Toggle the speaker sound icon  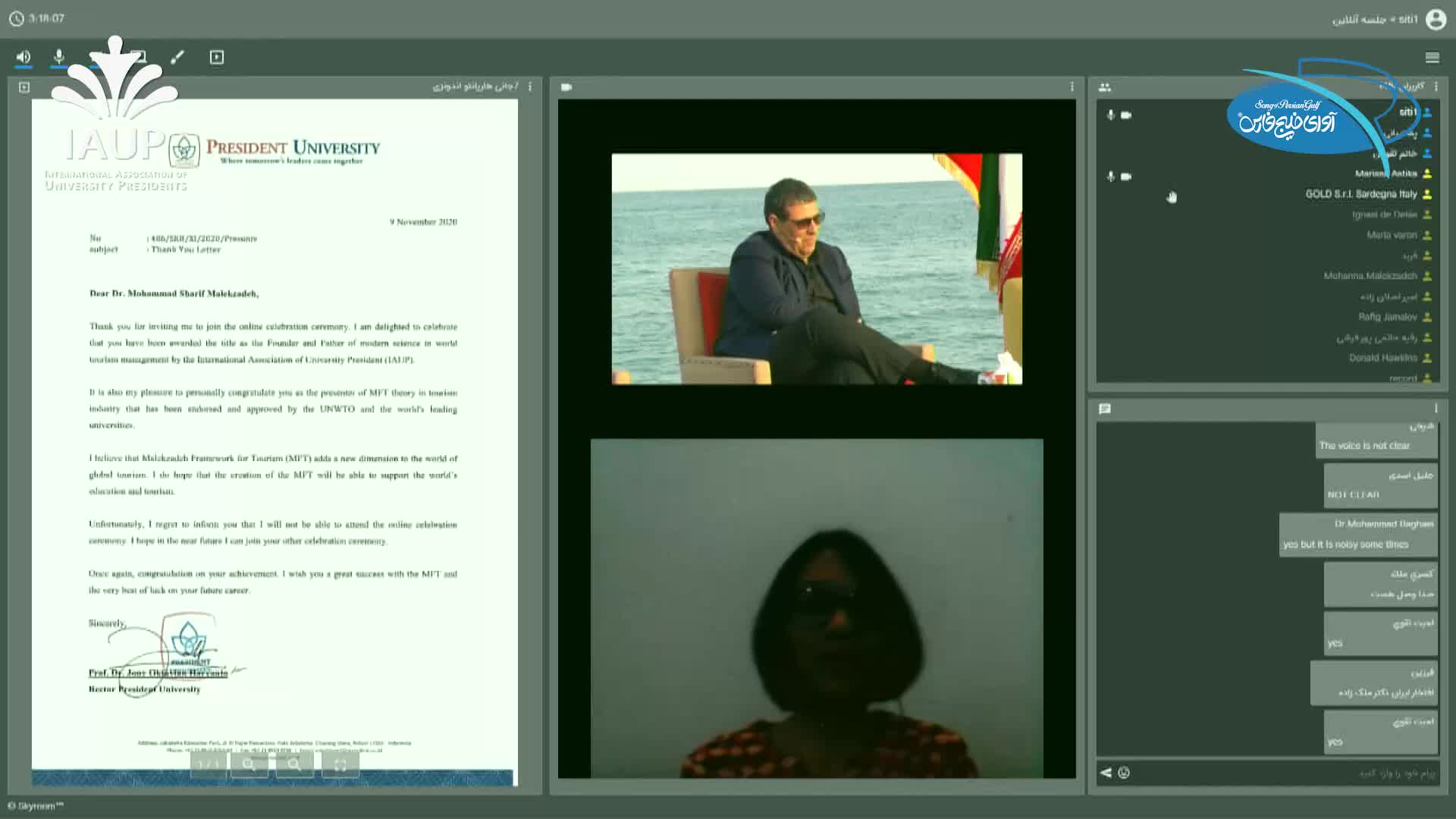(24, 57)
